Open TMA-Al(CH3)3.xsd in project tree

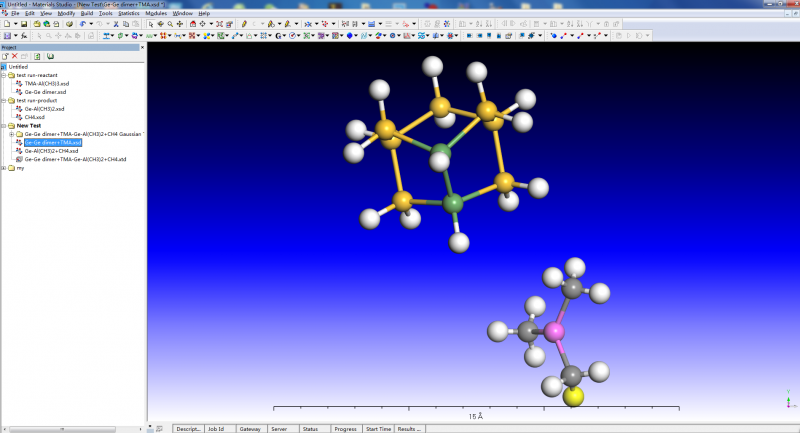coord(47,83)
